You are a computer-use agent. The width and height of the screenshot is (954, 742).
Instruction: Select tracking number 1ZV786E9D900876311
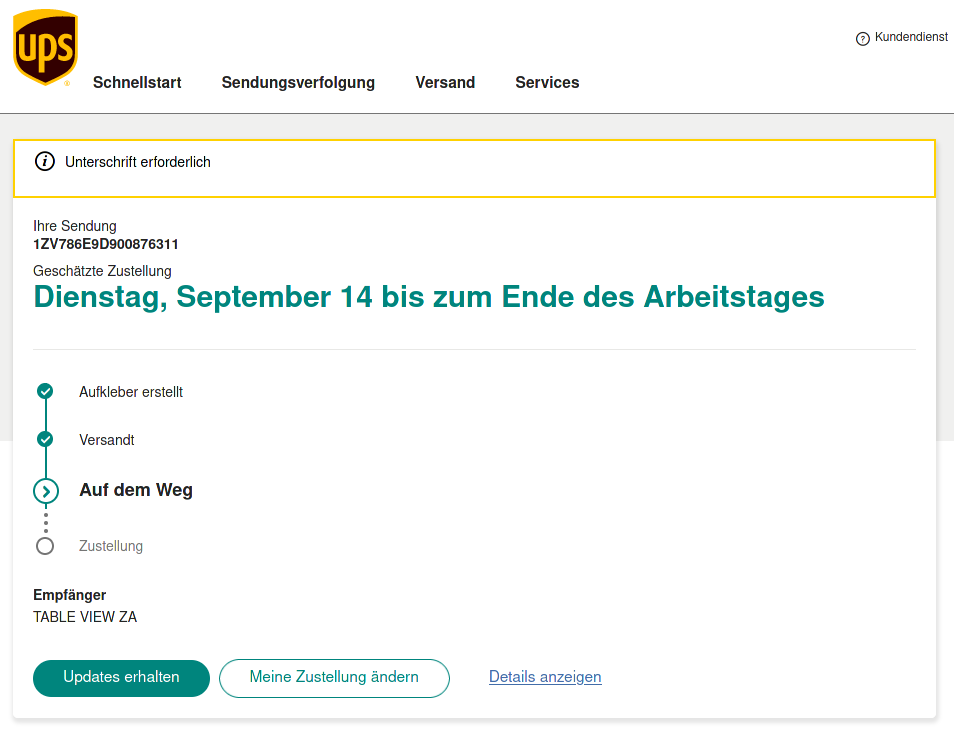(x=106, y=244)
